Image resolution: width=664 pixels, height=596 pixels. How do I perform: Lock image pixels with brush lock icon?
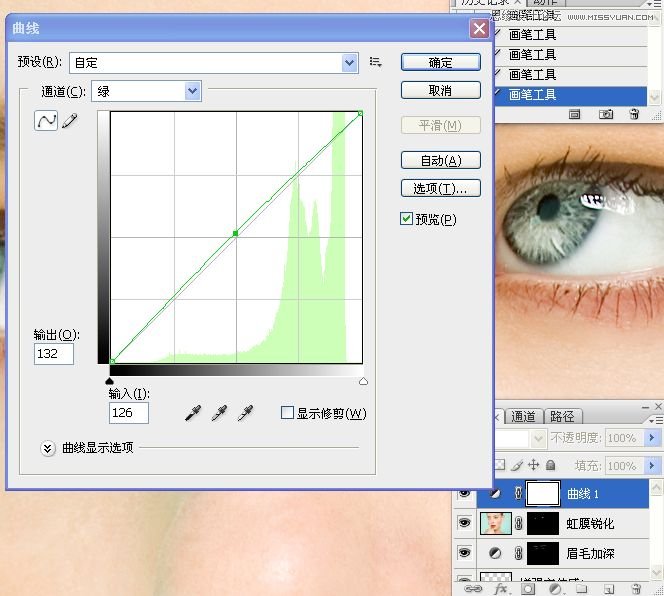pyautogui.click(x=517, y=465)
